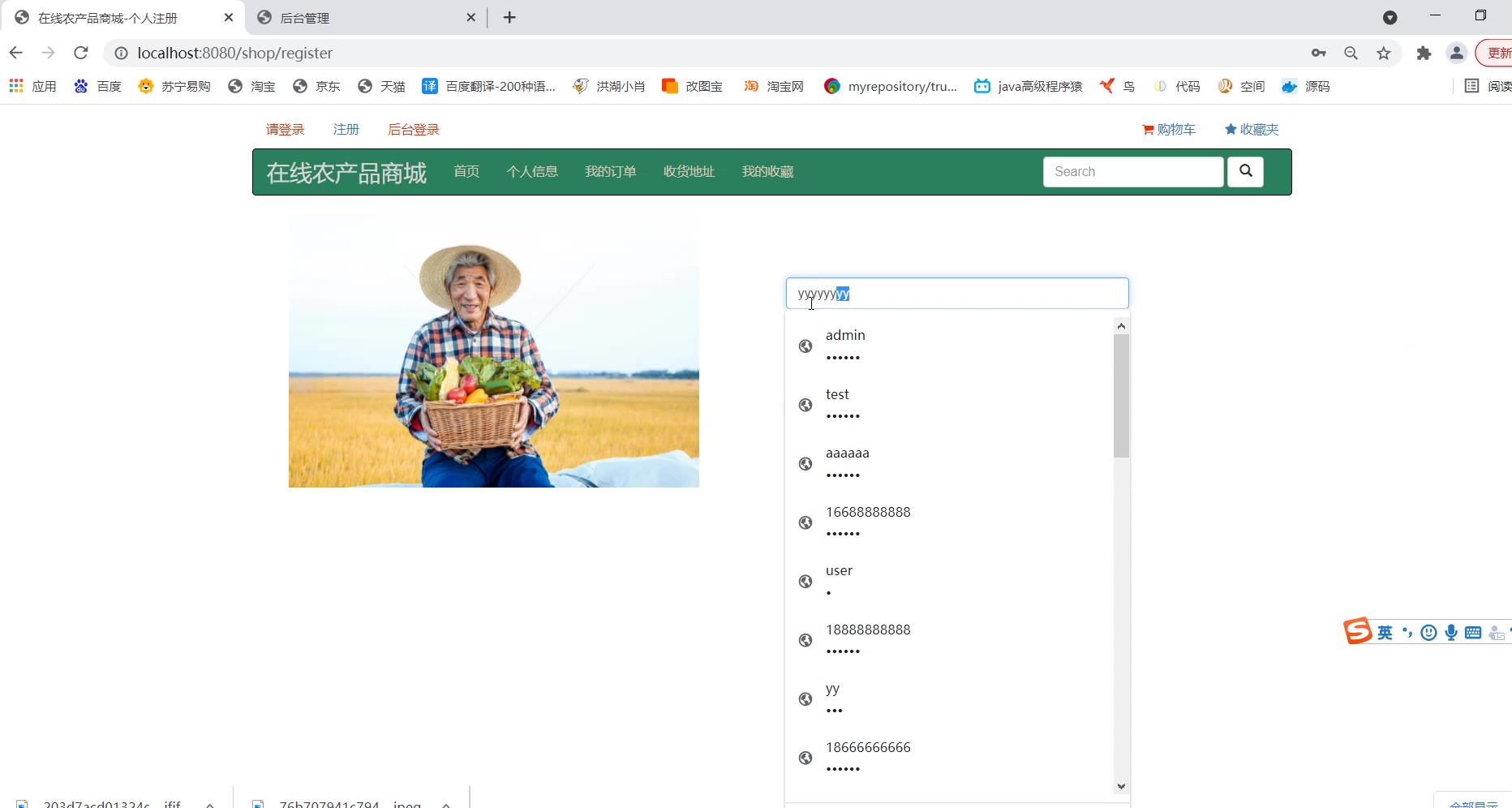Image resolution: width=1512 pixels, height=808 pixels.
Task: Click into the Search input field
Action: pyautogui.click(x=1132, y=172)
